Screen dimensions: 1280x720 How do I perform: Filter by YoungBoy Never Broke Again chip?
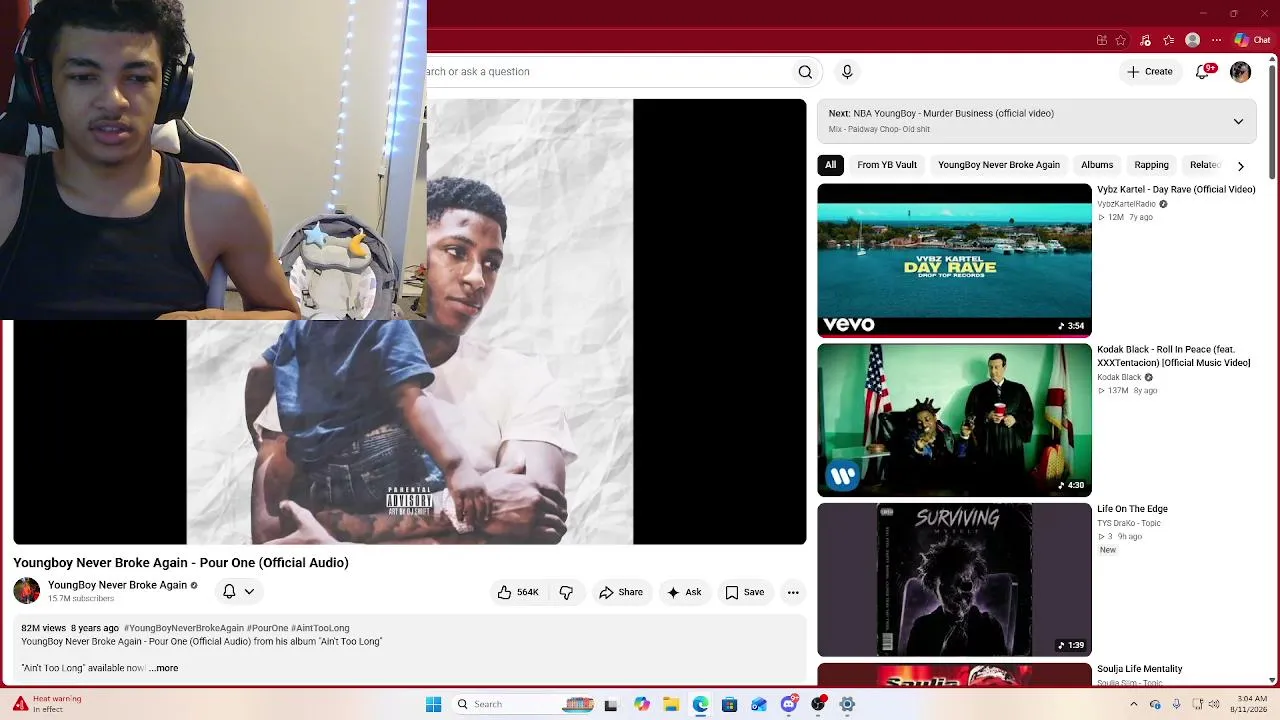(x=999, y=165)
